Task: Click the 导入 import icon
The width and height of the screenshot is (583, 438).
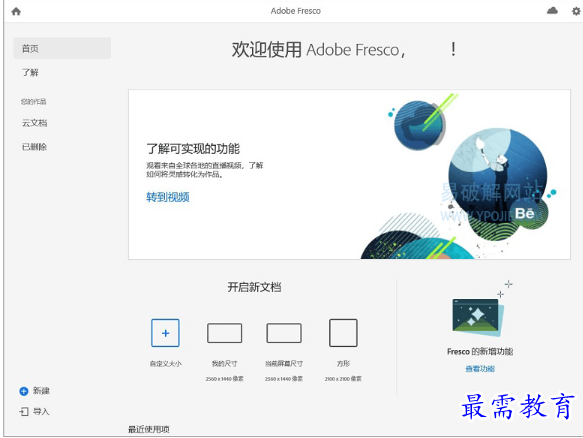Action: [x=24, y=411]
